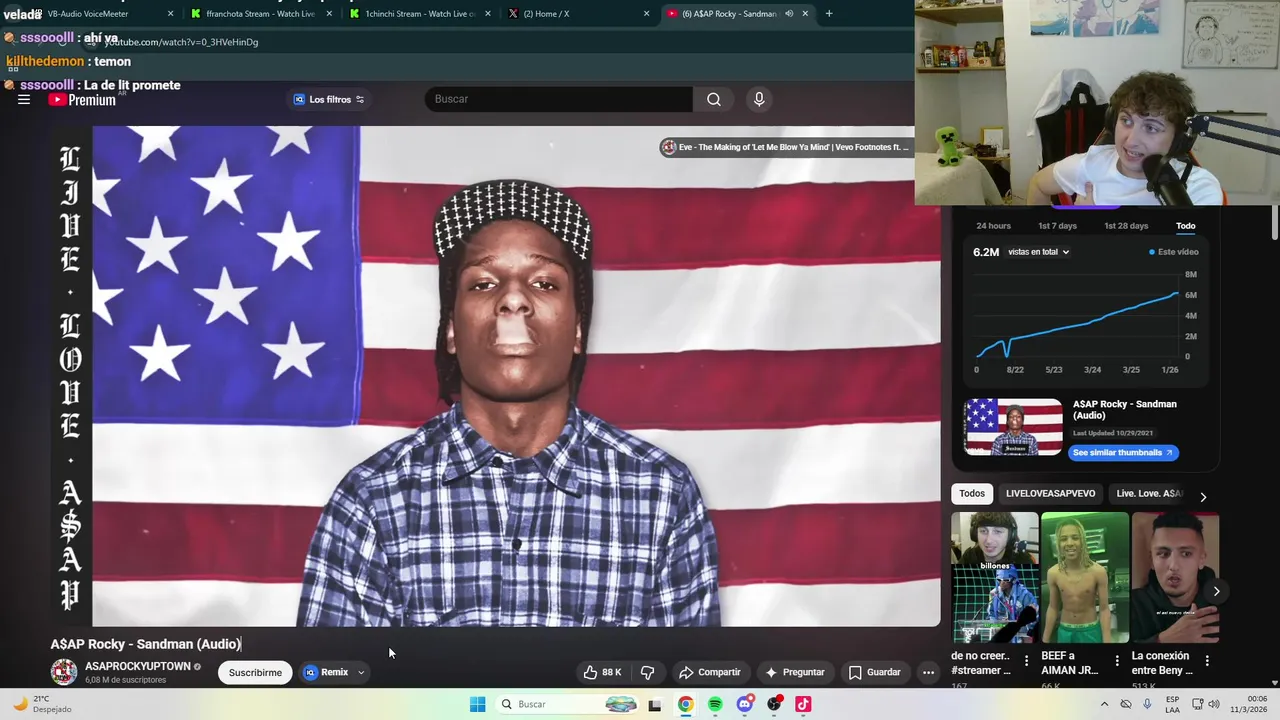Open Spotify from the taskbar
1280x720 pixels.
click(715, 704)
